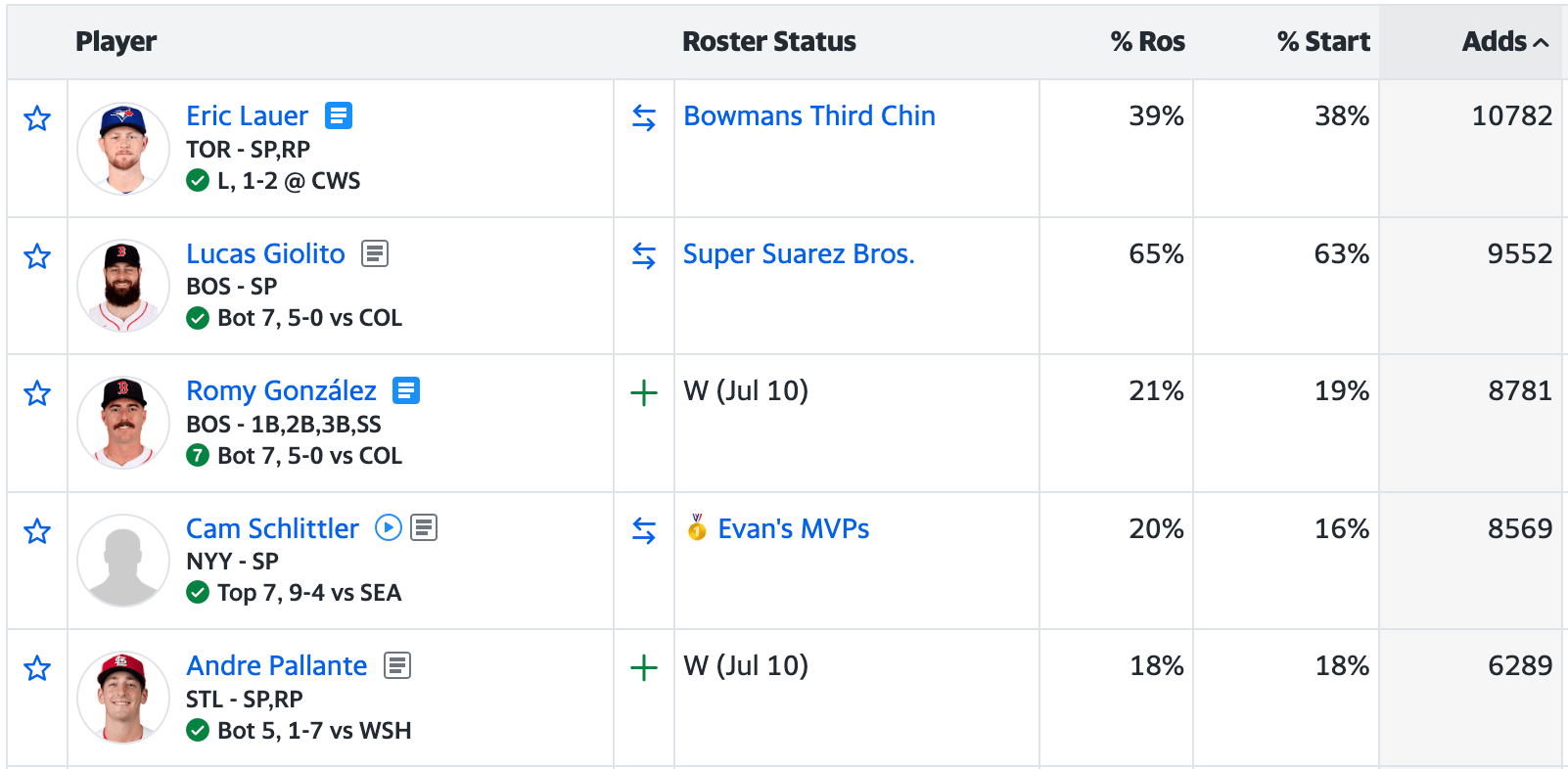Screen dimensions: 1568x769
Task: Click Romy González's headshot photo
Action: pos(123,423)
